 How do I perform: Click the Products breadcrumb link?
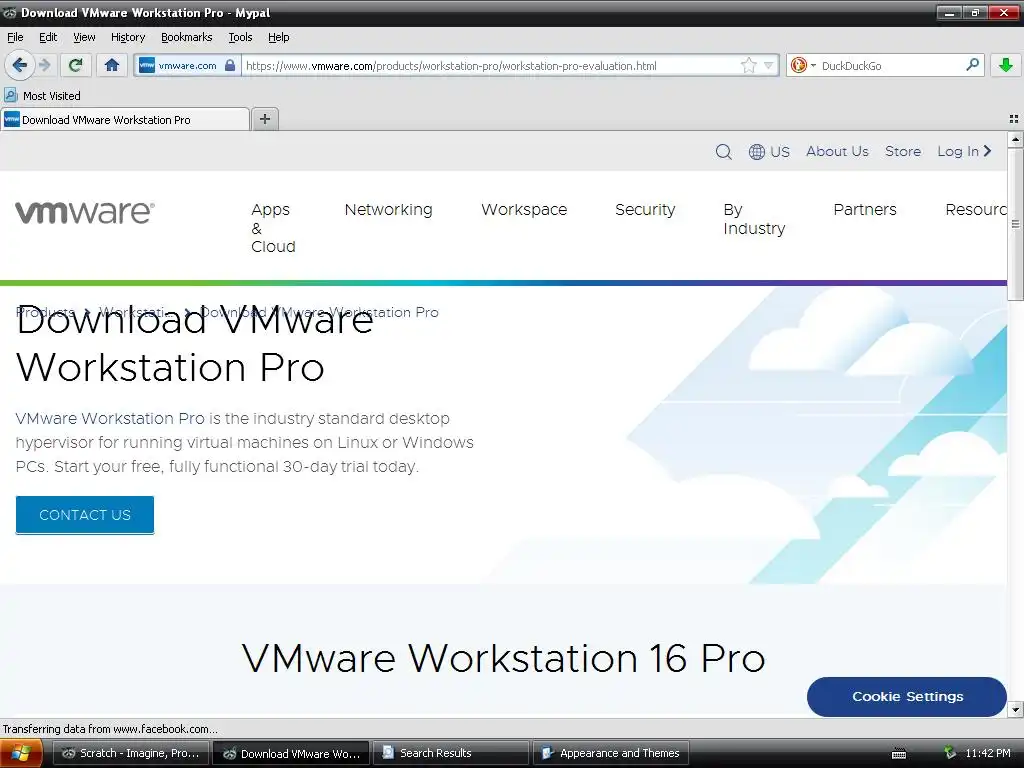[45, 312]
